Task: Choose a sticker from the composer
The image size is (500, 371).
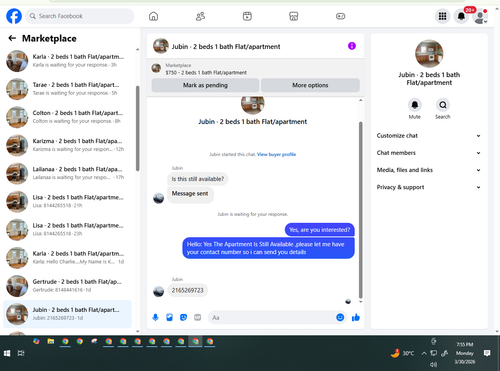Action: (183, 317)
